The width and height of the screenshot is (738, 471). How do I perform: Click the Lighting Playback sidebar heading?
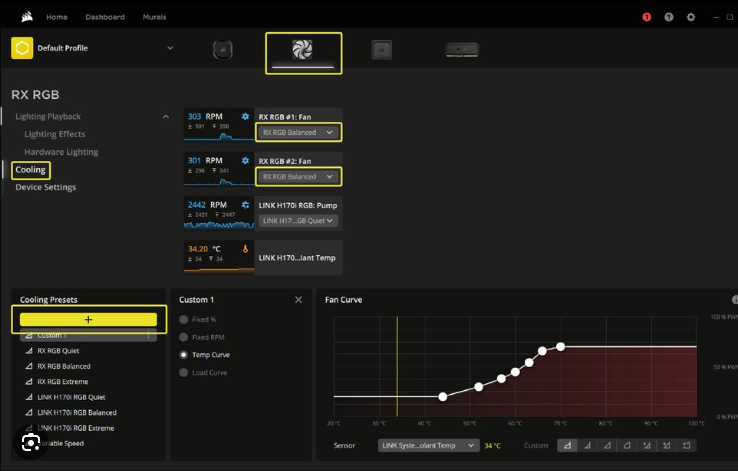(48, 116)
